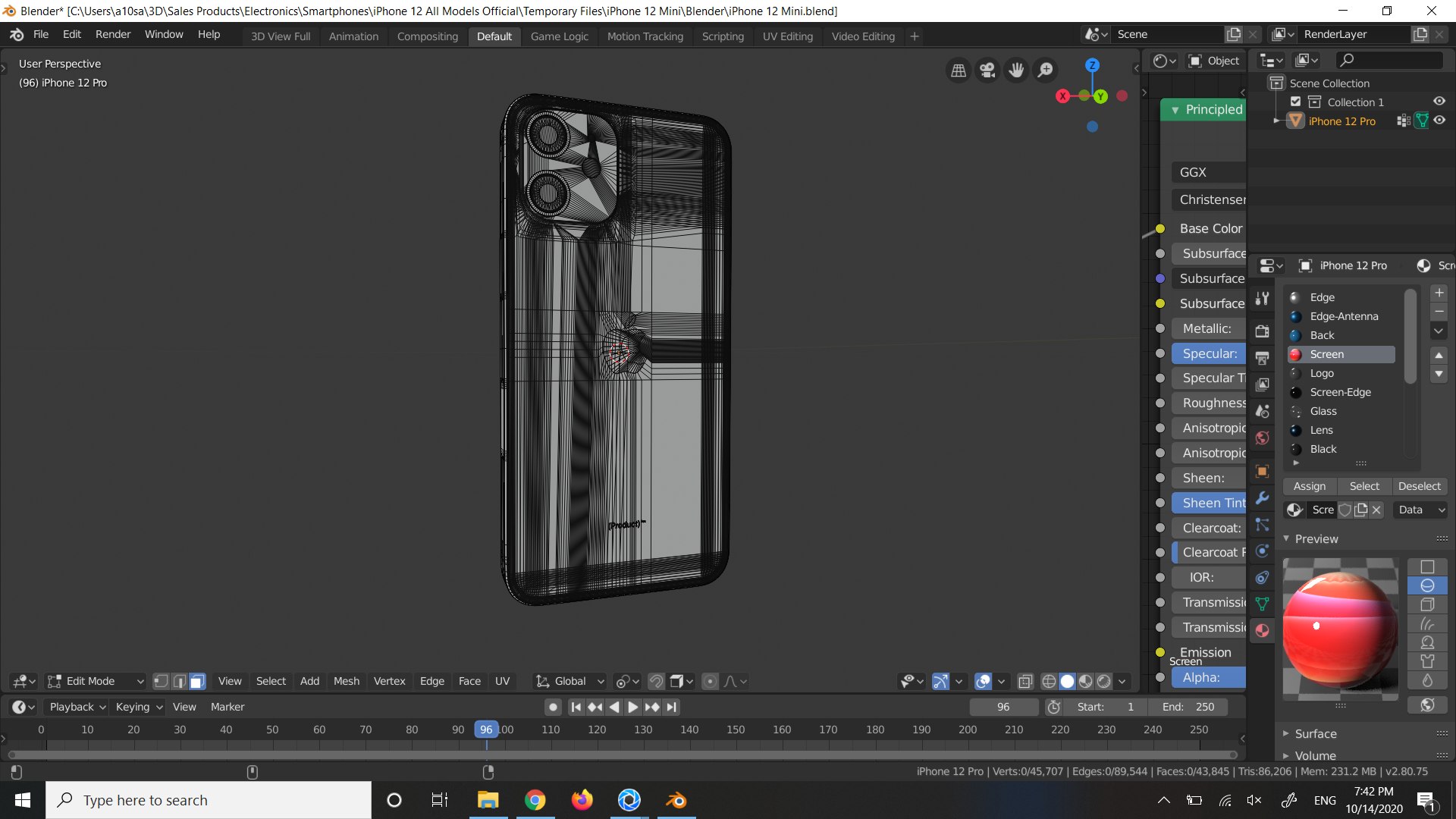Open the Modifier properties wrench tab
The height and width of the screenshot is (819, 1456).
coord(1262,498)
